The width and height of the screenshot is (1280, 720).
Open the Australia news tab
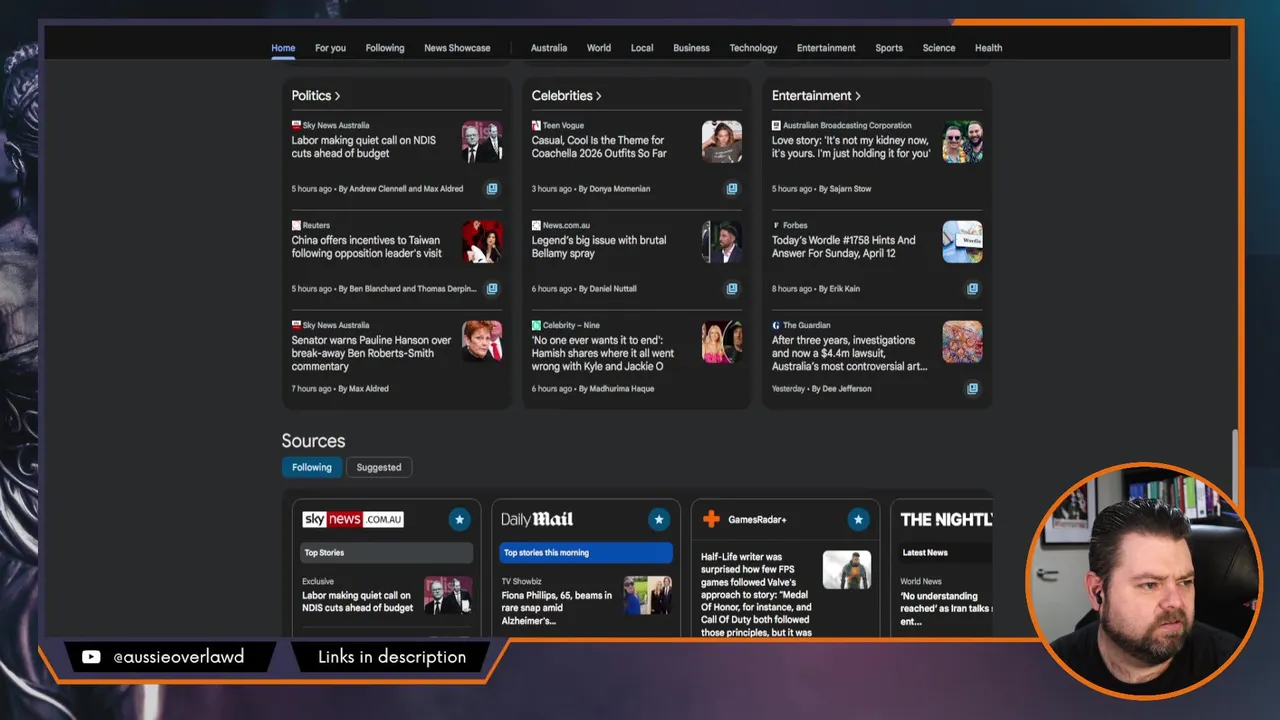[549, 48]
